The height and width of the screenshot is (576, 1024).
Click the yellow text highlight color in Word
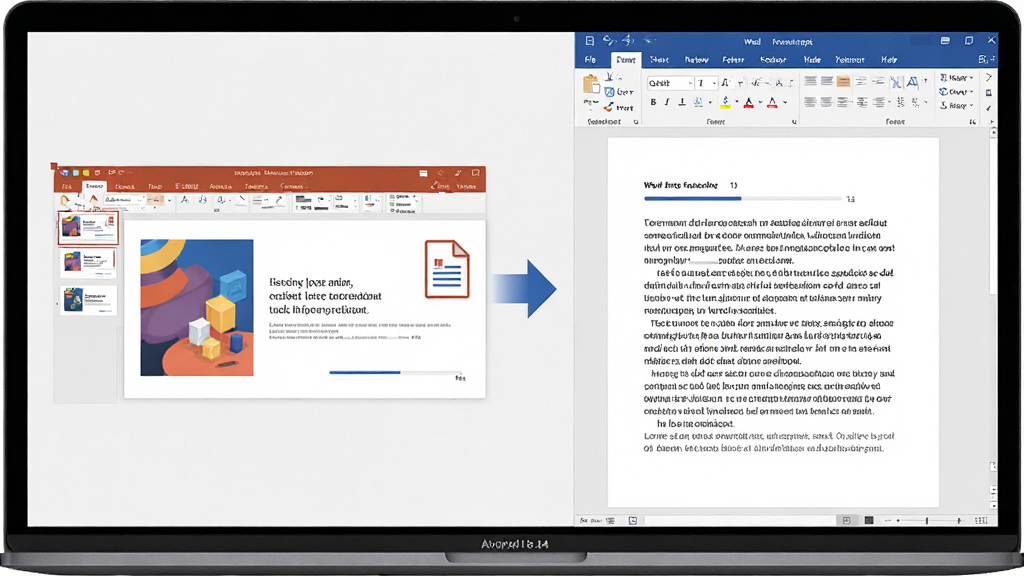tap(725, 102)
